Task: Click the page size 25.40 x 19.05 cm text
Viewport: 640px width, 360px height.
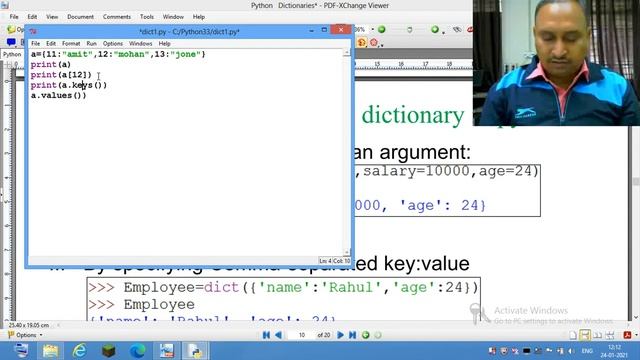Action: point(29,325)
